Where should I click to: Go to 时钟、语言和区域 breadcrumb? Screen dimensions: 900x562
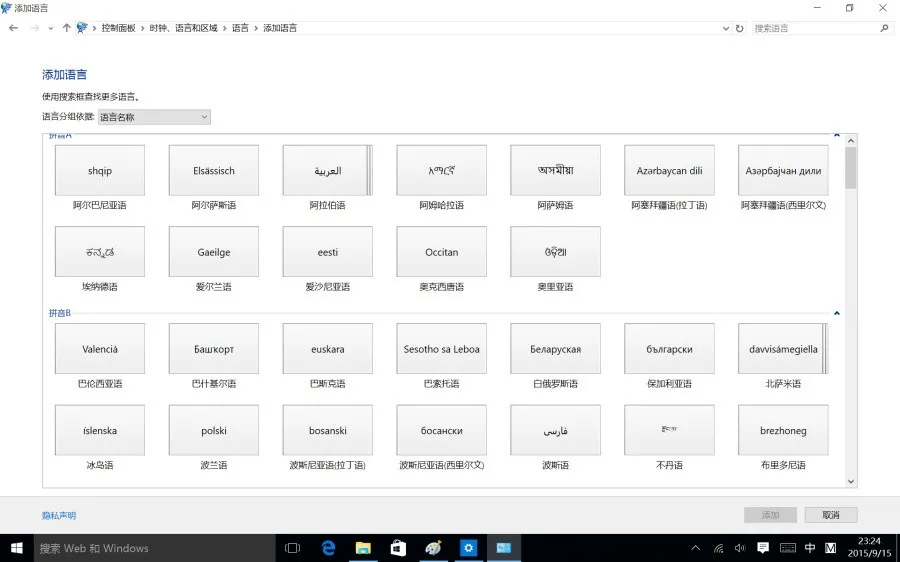(x=184, y=28)
